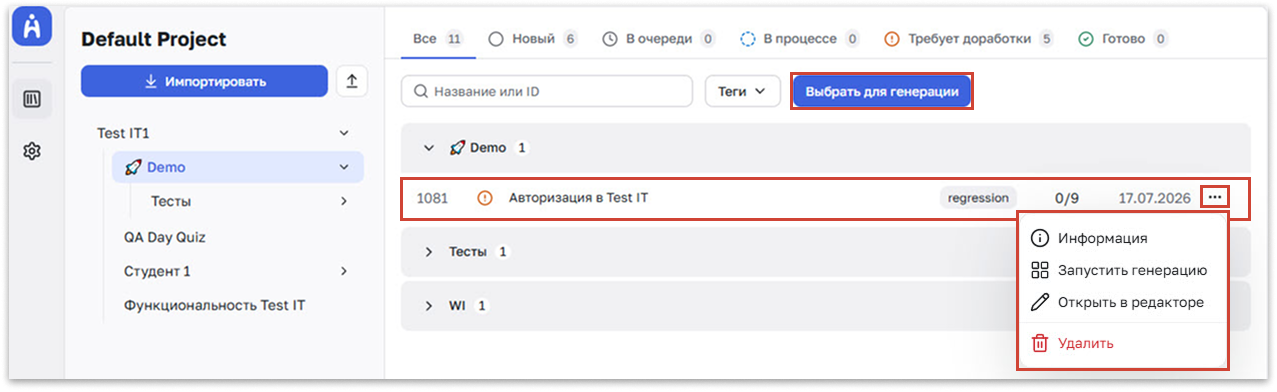Click the ID 1081 cell
The image size is (1277, 392).
432,198
